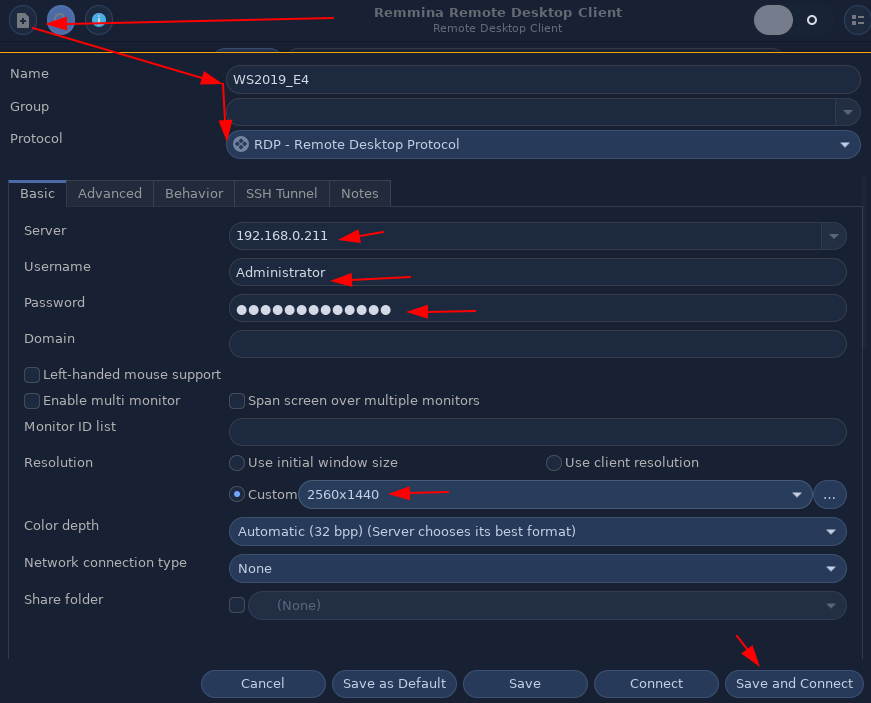Open the Behavior tab
The height and width of the screenshot is (703, 871).
coord(194,193)
